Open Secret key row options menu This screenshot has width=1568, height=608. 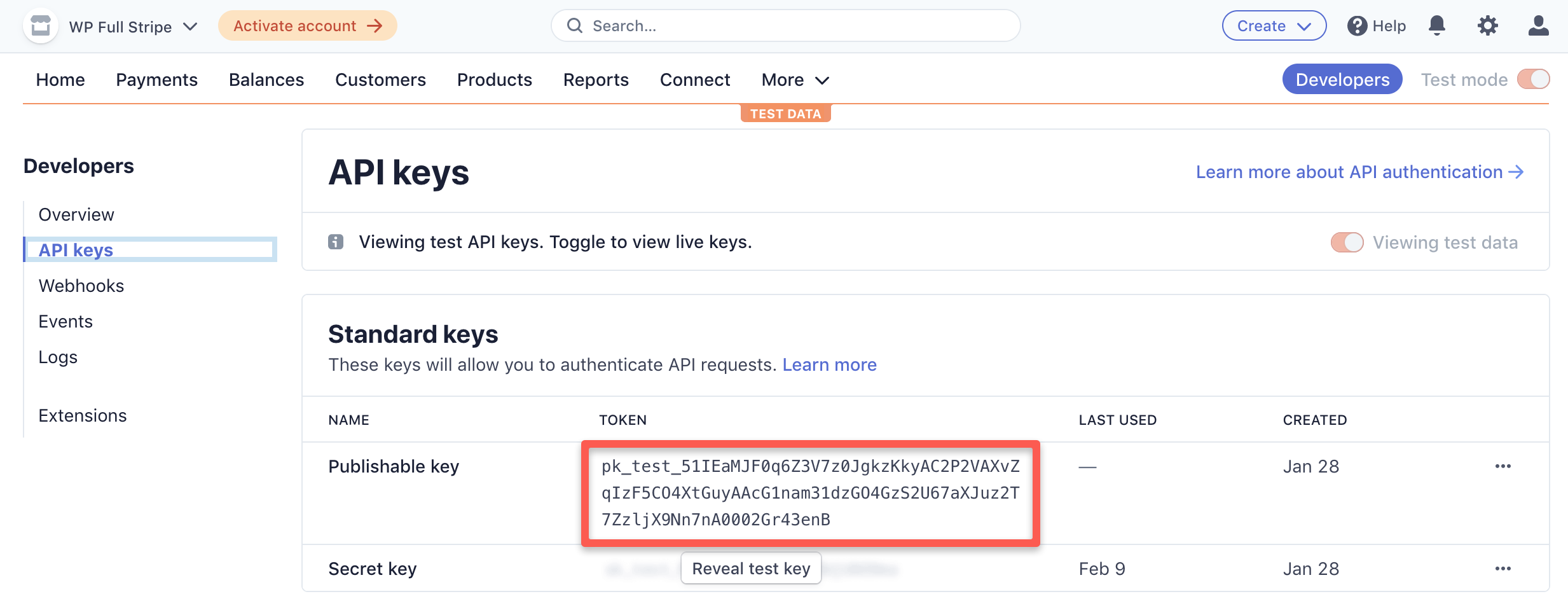tap(1503, 568)
